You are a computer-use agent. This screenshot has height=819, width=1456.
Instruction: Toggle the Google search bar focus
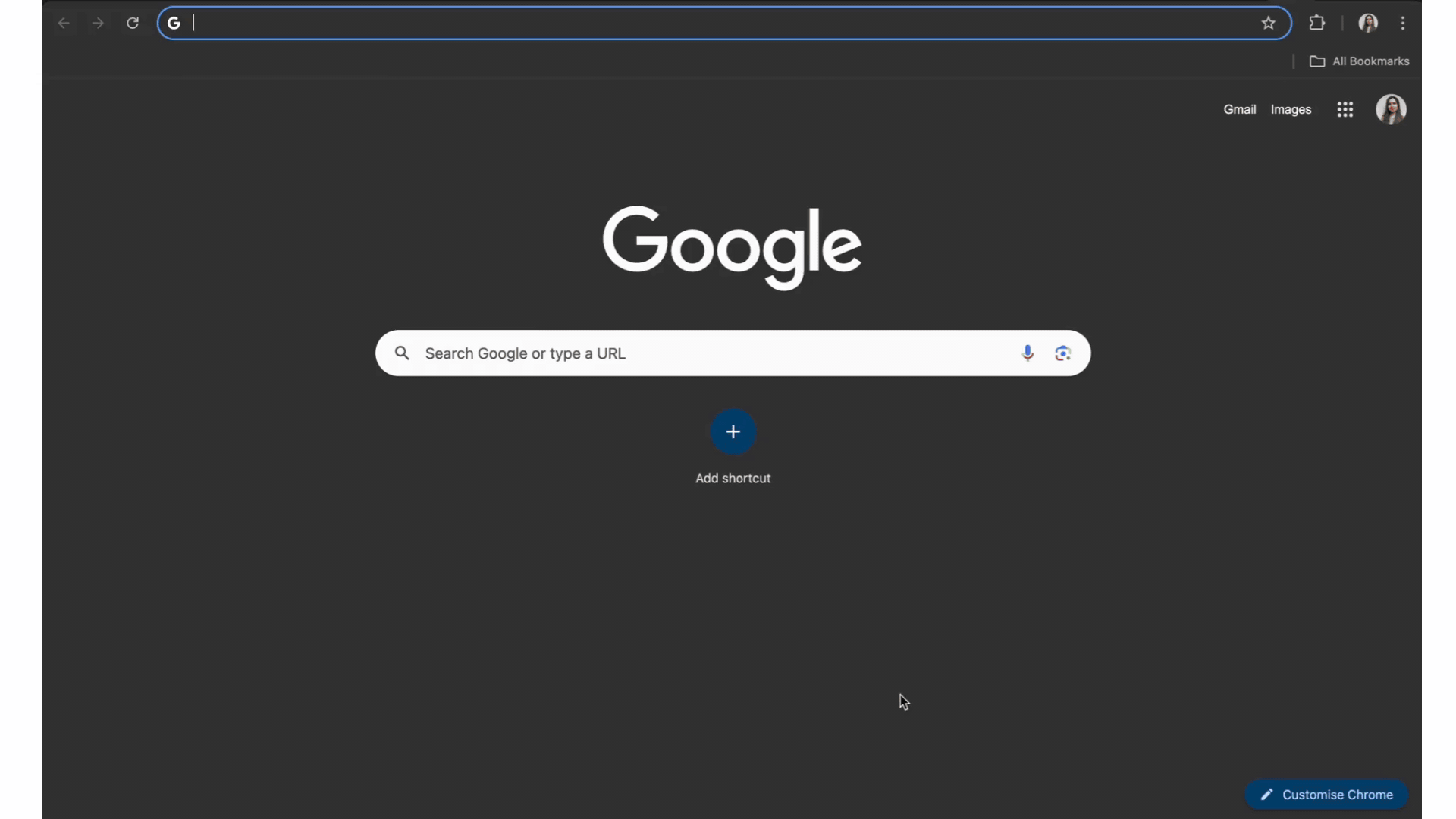coord(733,353)
